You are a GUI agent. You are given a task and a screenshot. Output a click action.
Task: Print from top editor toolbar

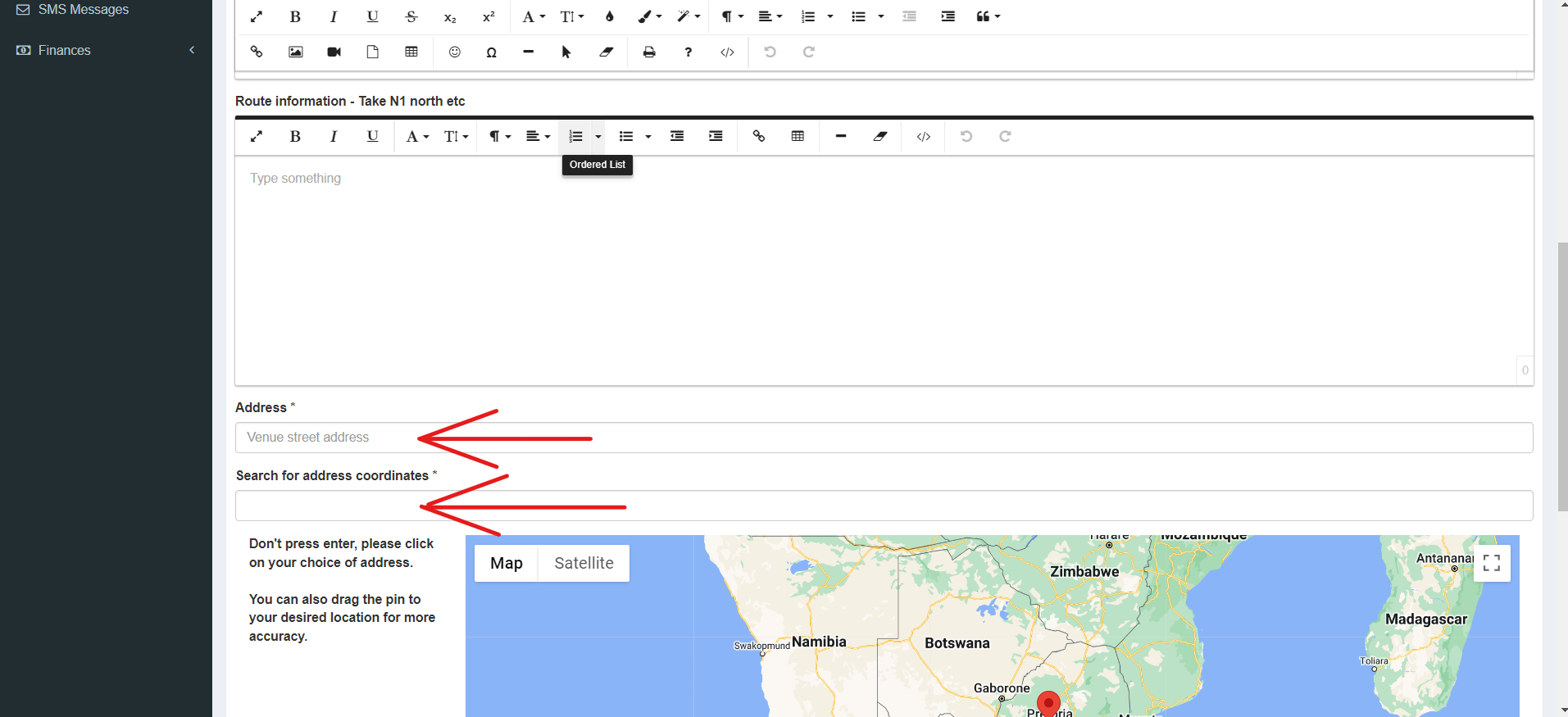point(649,52)
